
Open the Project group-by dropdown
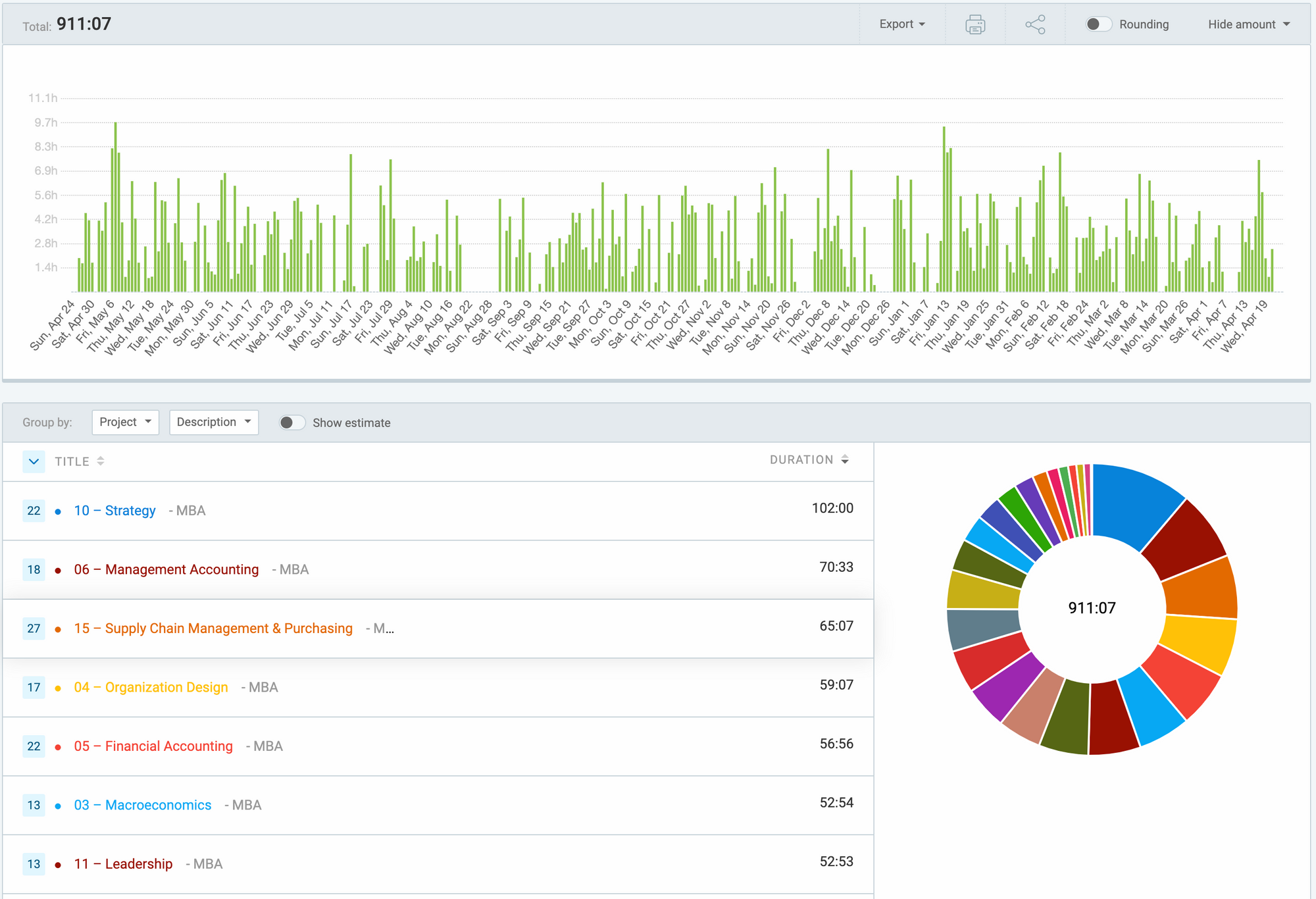coord(125,422)
